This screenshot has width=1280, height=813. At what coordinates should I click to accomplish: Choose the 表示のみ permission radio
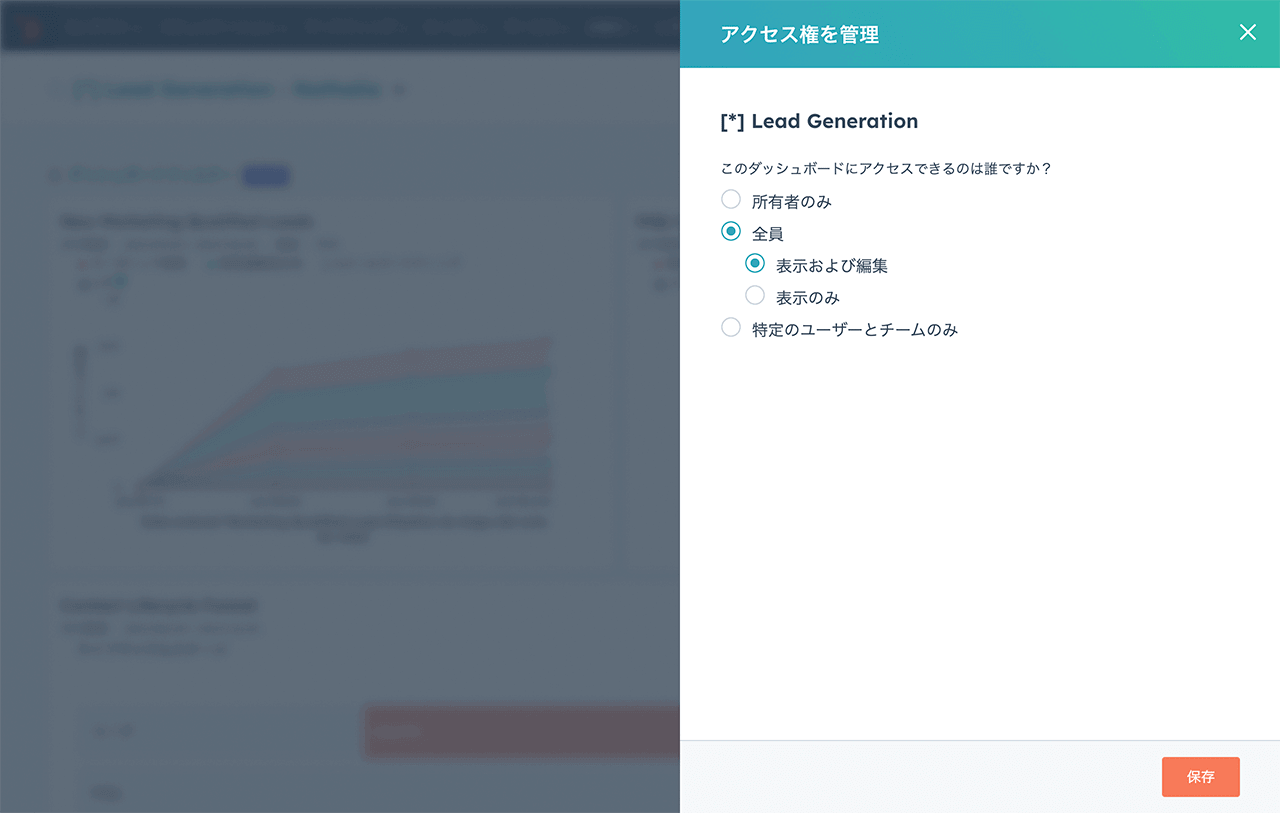(x=755, y=296)
